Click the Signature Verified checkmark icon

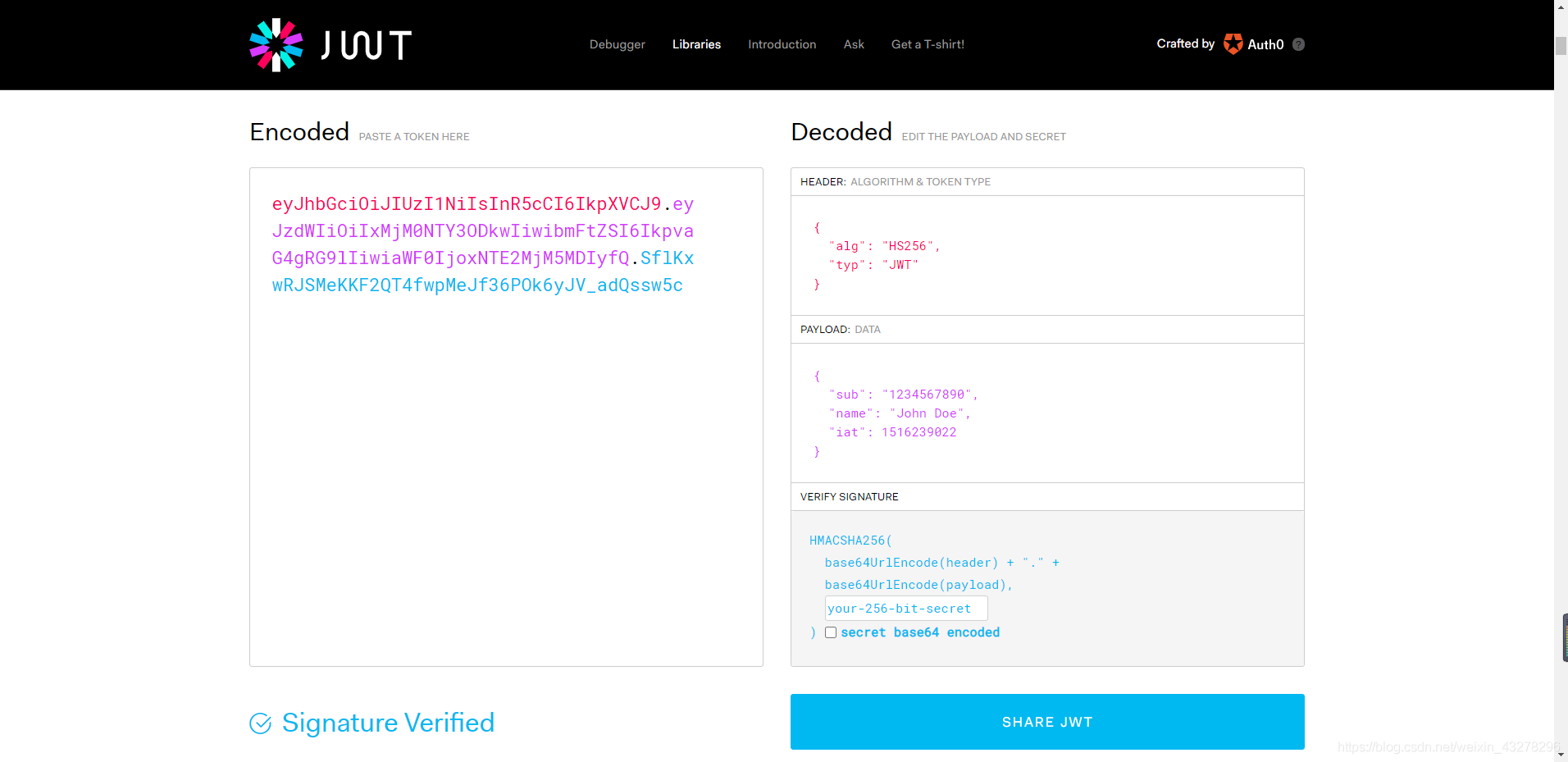(x=261, y=723)
